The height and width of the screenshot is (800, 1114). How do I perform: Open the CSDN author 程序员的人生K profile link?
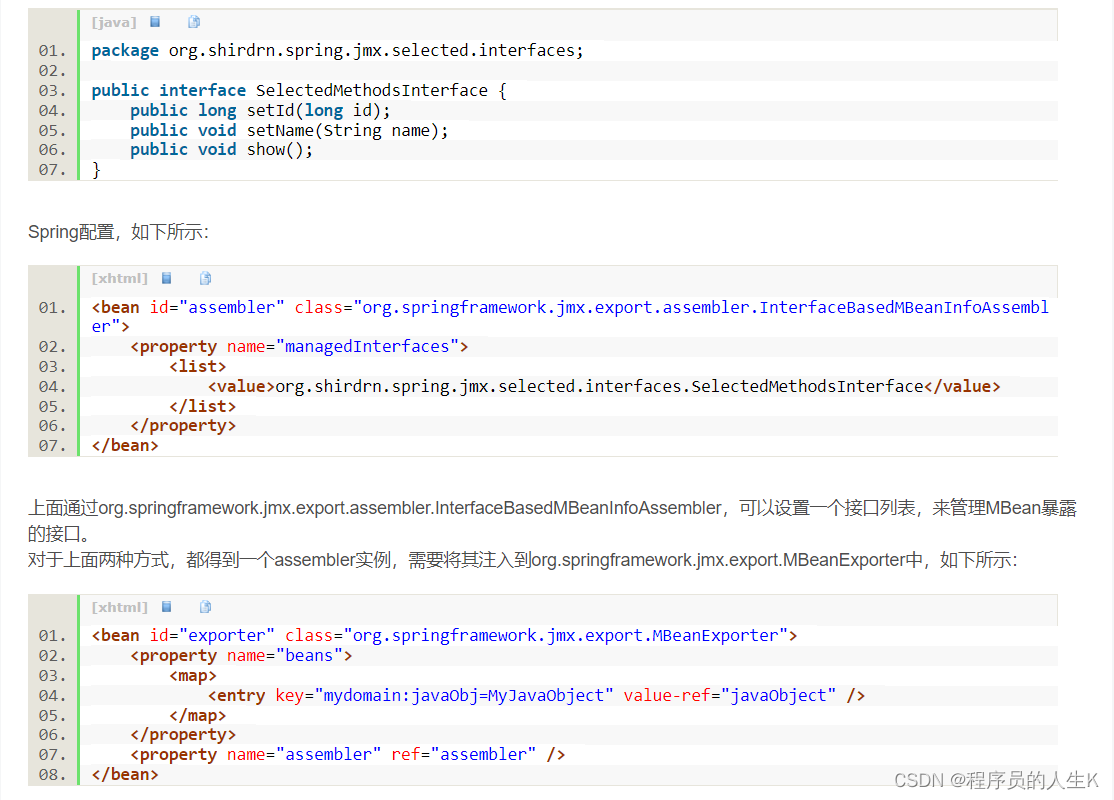(1000, 779)
